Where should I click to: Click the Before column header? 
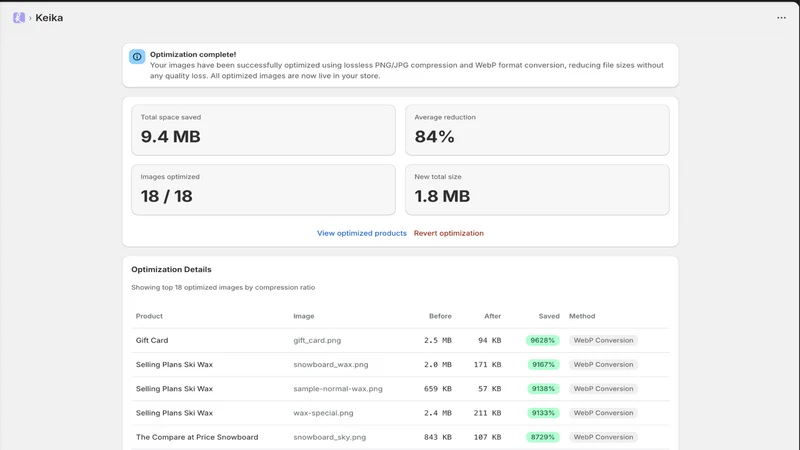[440, 316]
